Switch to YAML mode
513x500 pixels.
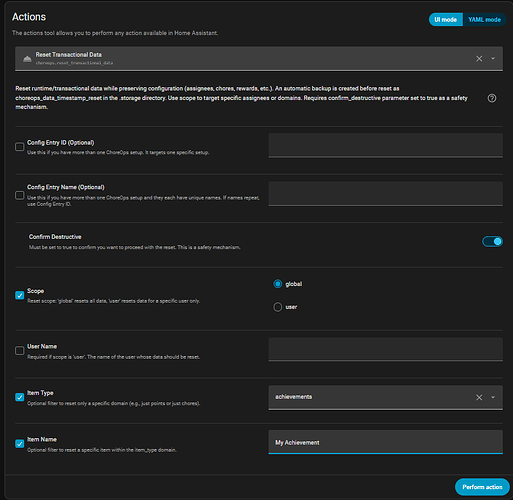(x=484, y=20)
